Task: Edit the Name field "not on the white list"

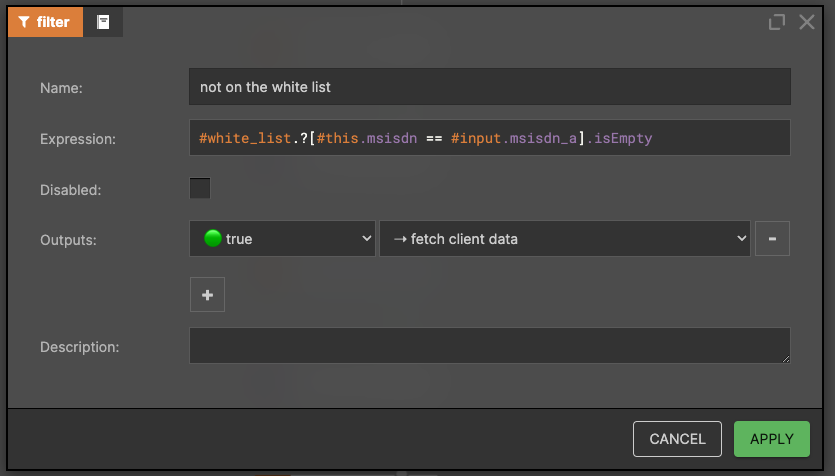Action: 489,87
